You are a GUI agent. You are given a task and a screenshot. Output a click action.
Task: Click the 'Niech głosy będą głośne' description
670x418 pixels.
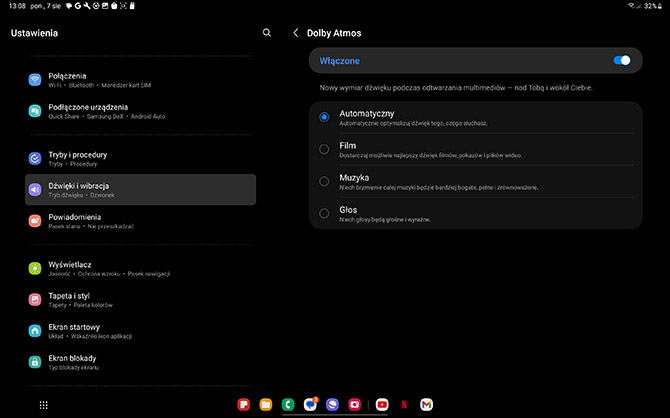(385, 220)
